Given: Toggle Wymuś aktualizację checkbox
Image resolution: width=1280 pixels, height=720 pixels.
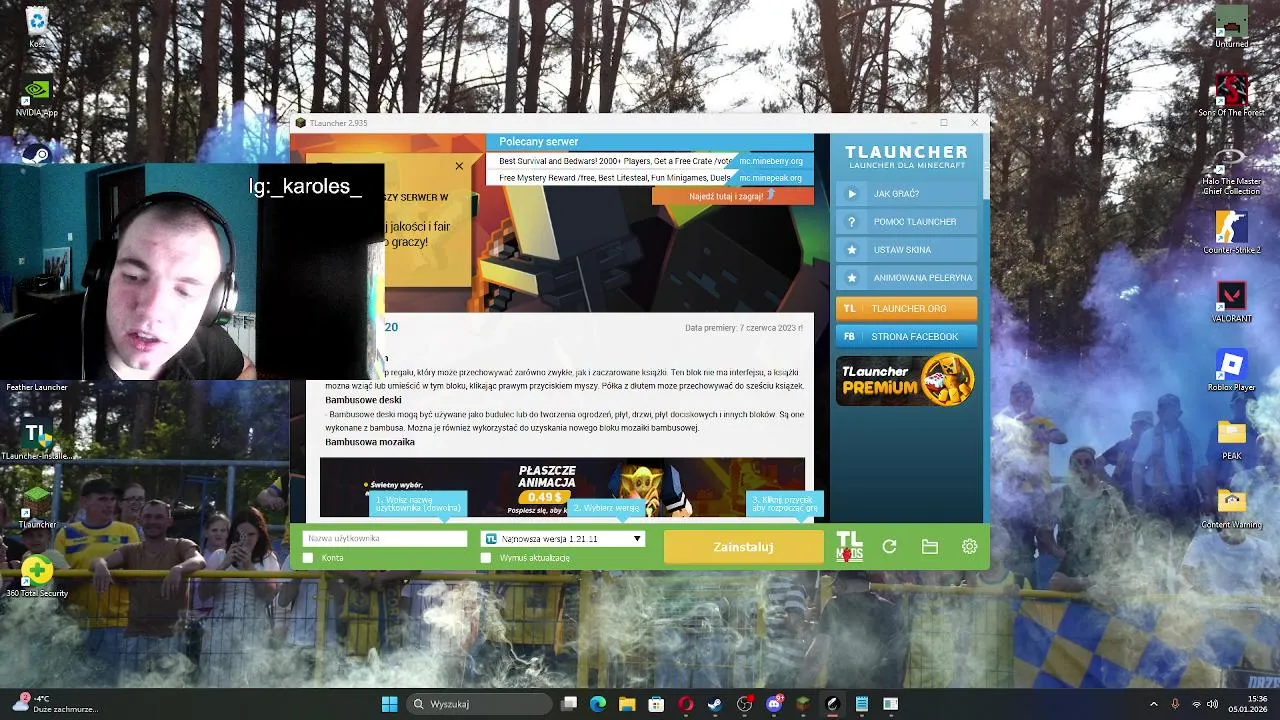Looking at the screenshot, I should click(486, 558).
